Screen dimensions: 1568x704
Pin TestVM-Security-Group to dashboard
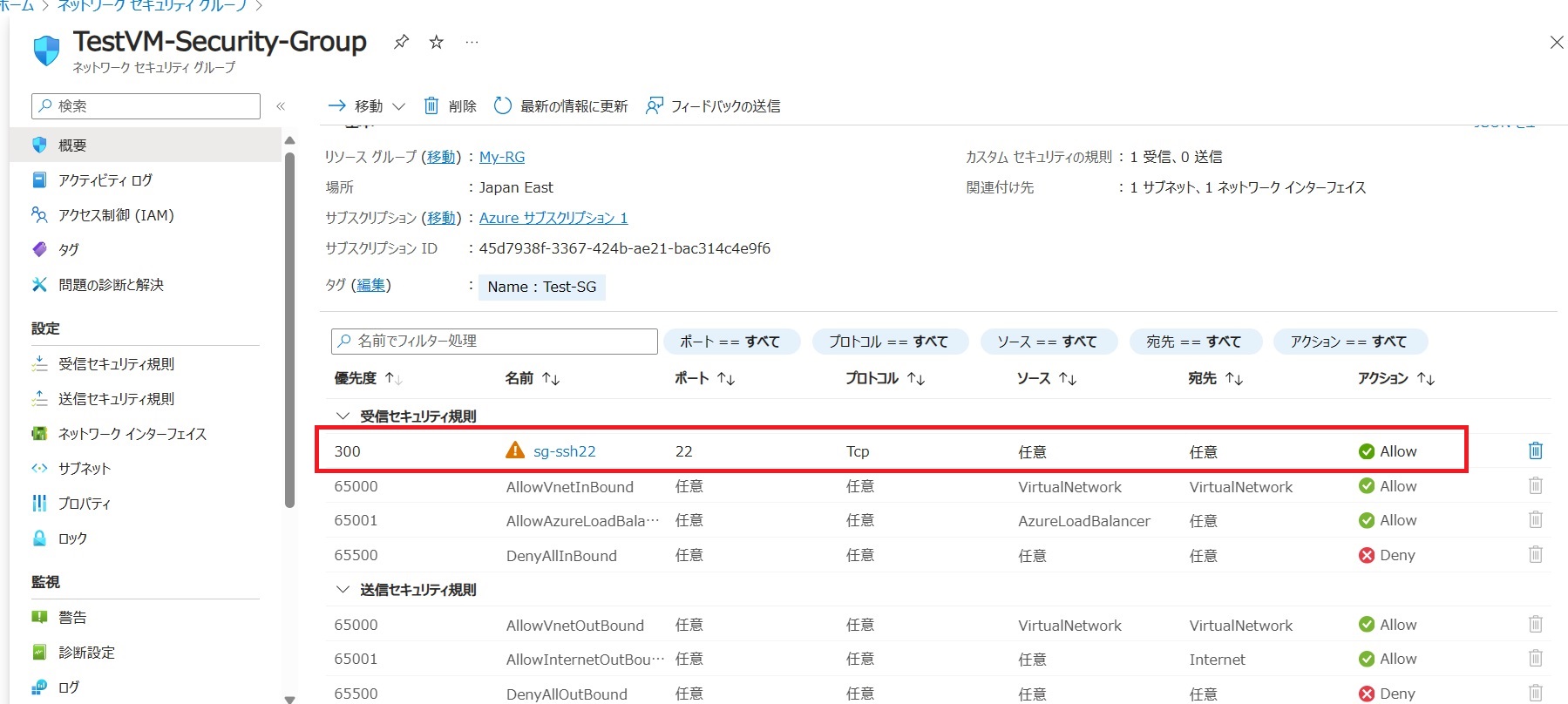tap(401, 42)
